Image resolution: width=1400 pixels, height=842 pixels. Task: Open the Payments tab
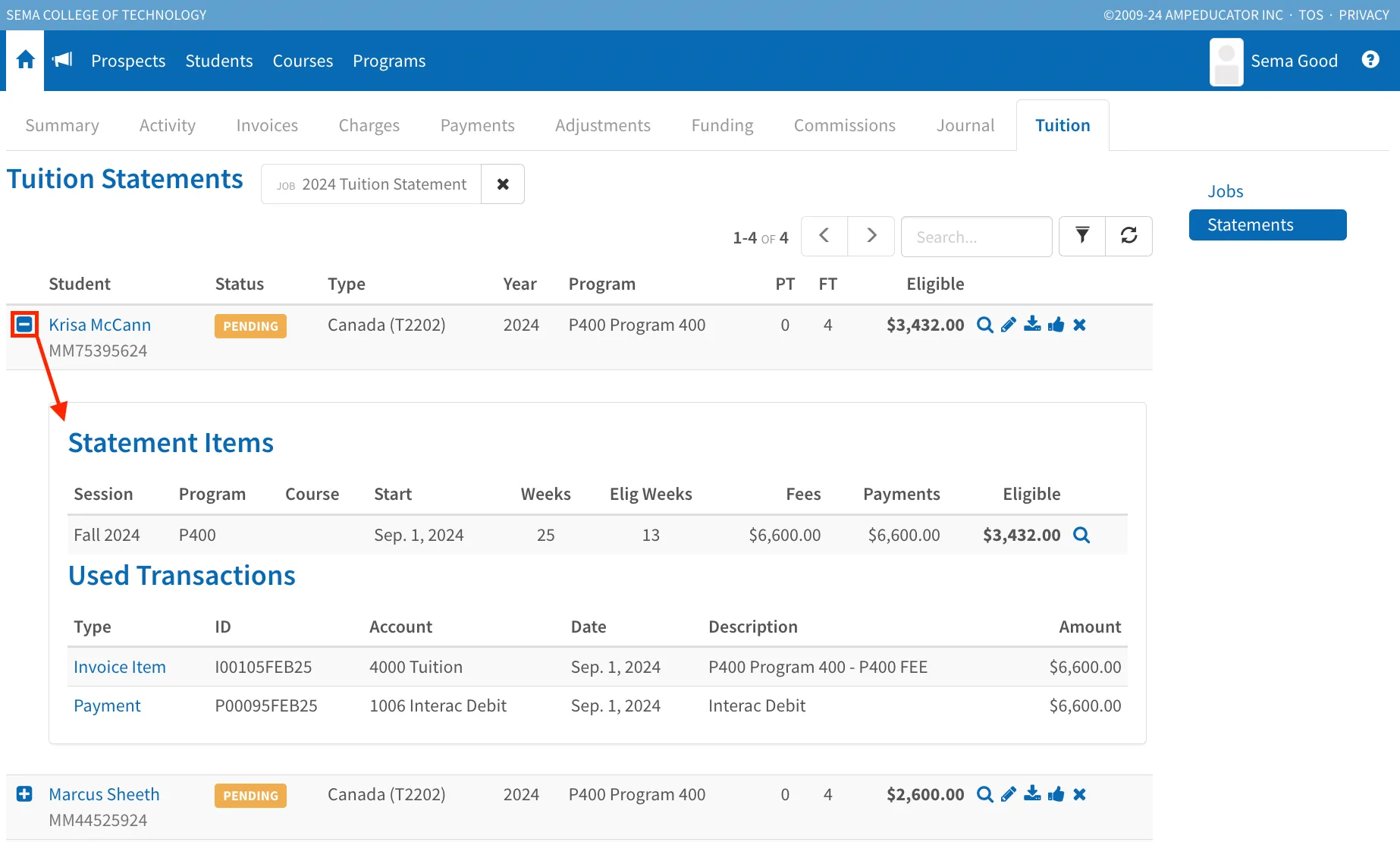pos(478,125)
